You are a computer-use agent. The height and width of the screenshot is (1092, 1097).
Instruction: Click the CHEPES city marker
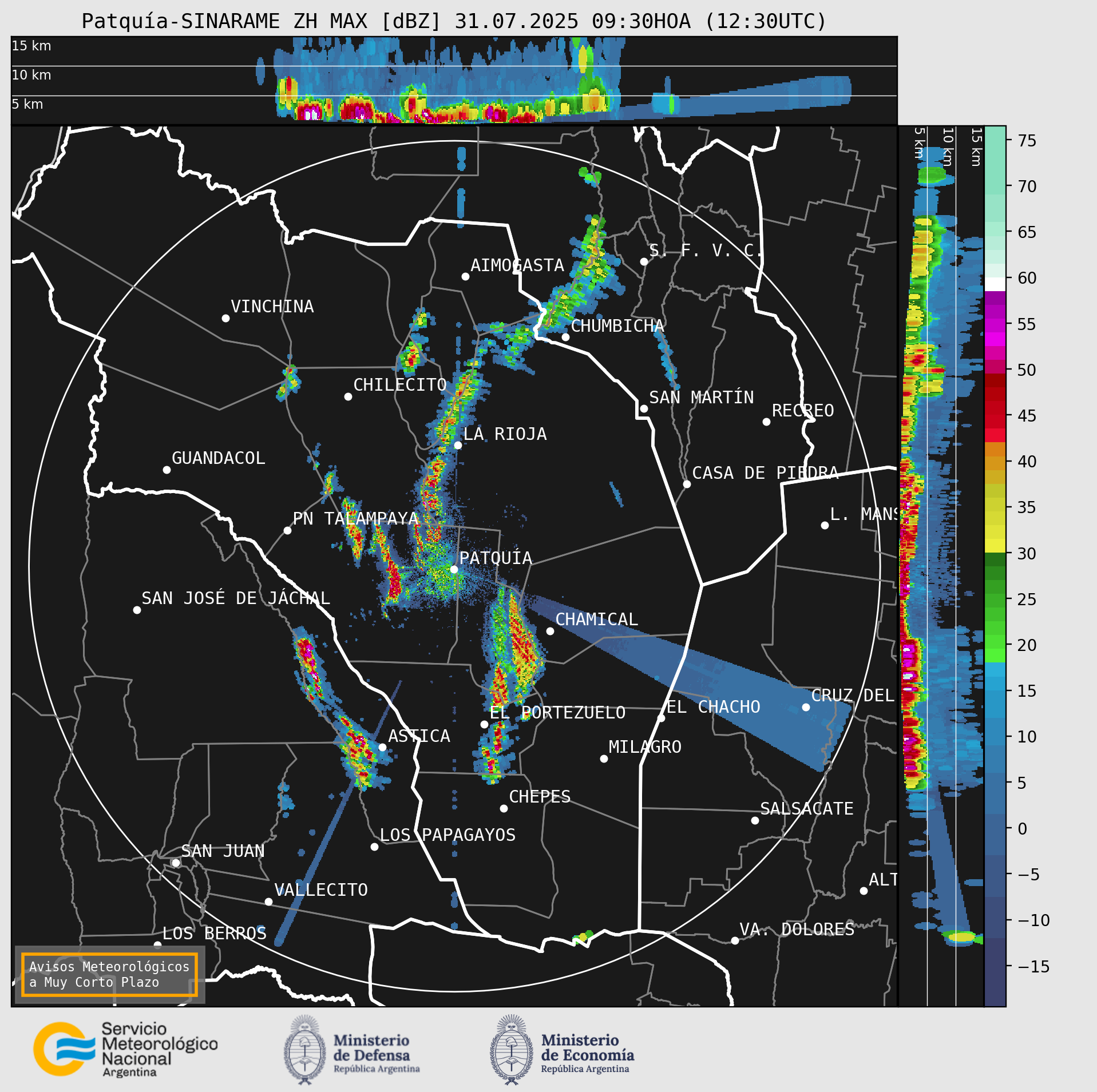tap(504, 808)
